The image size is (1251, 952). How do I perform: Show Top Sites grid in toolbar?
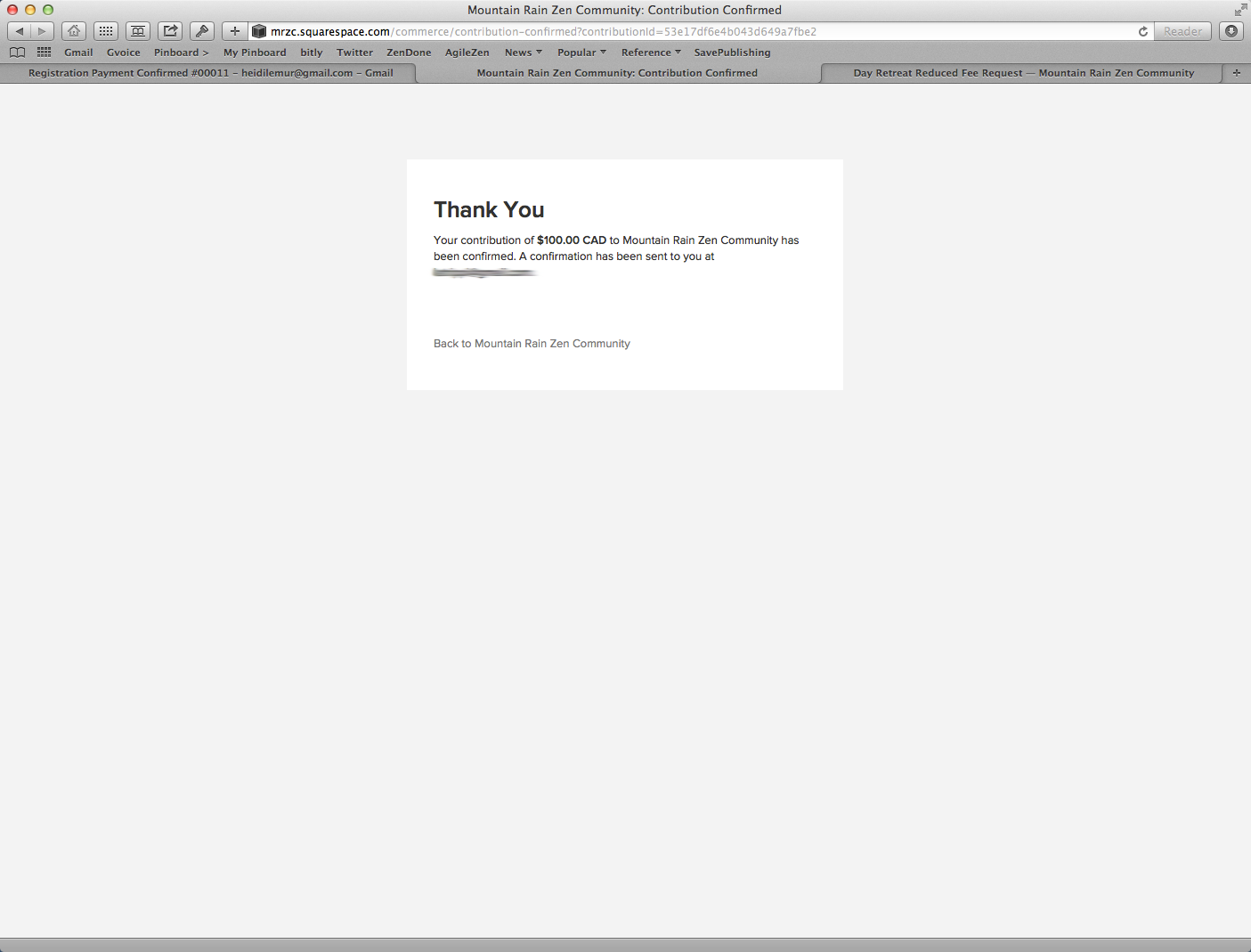[x=106, y=31]
